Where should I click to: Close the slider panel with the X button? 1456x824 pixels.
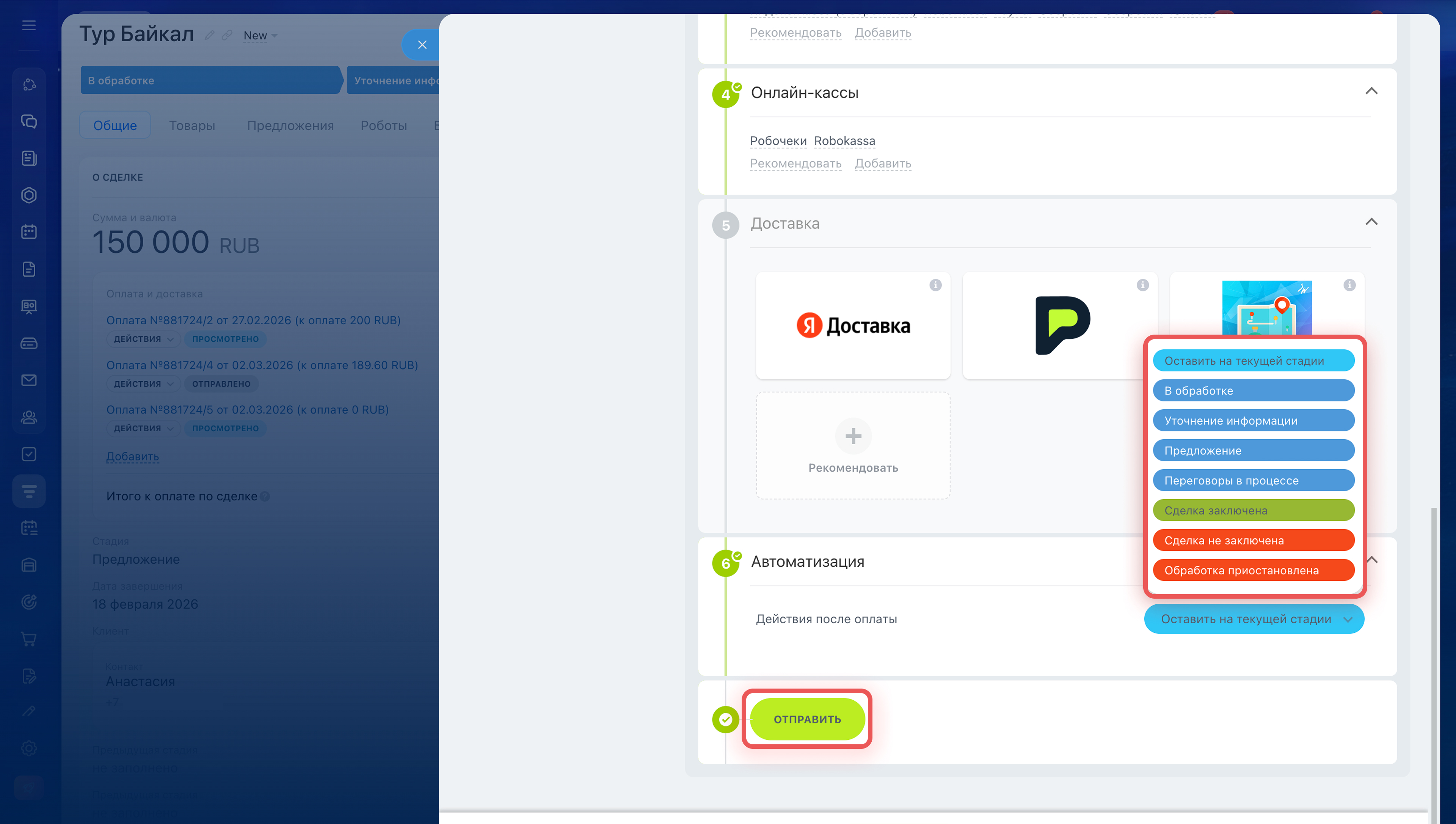click(422, 45)
